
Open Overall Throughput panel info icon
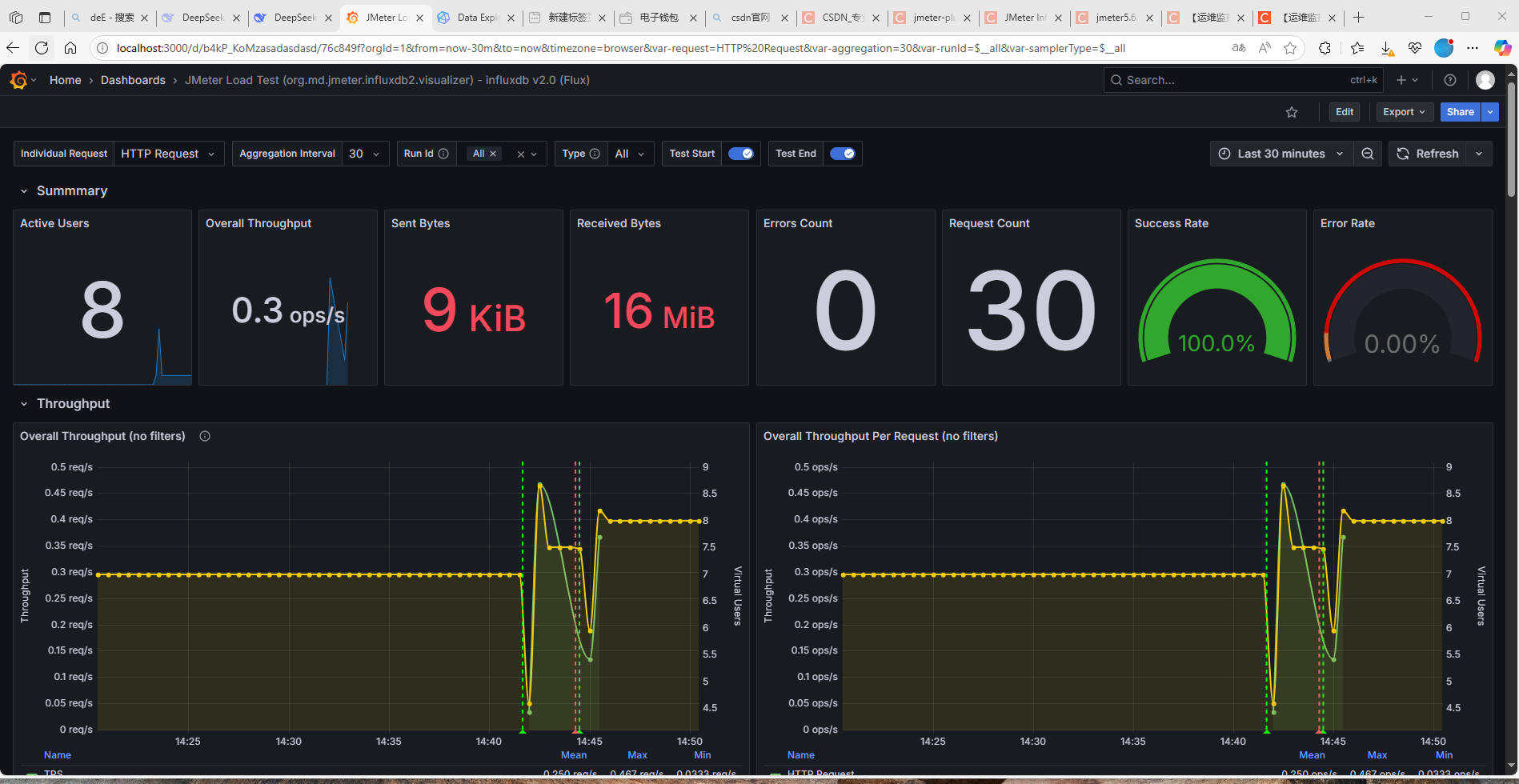point(205,436)
